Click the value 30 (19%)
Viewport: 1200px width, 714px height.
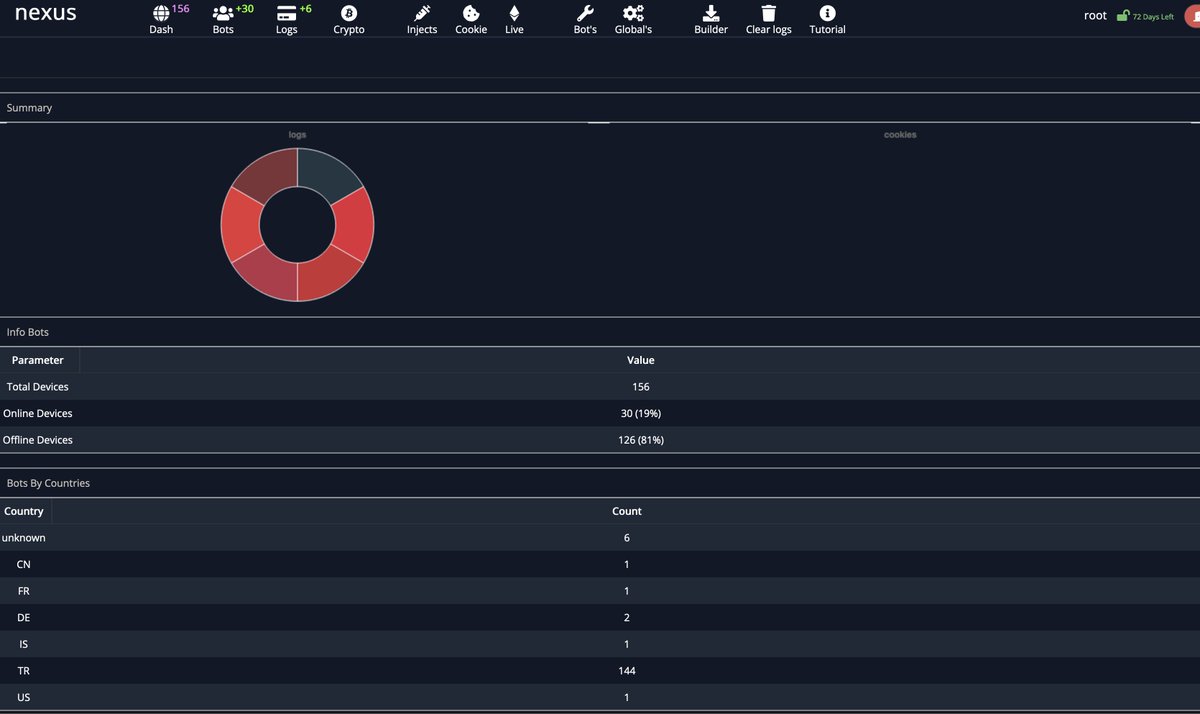pyautogui.click(x=641, y=413)
